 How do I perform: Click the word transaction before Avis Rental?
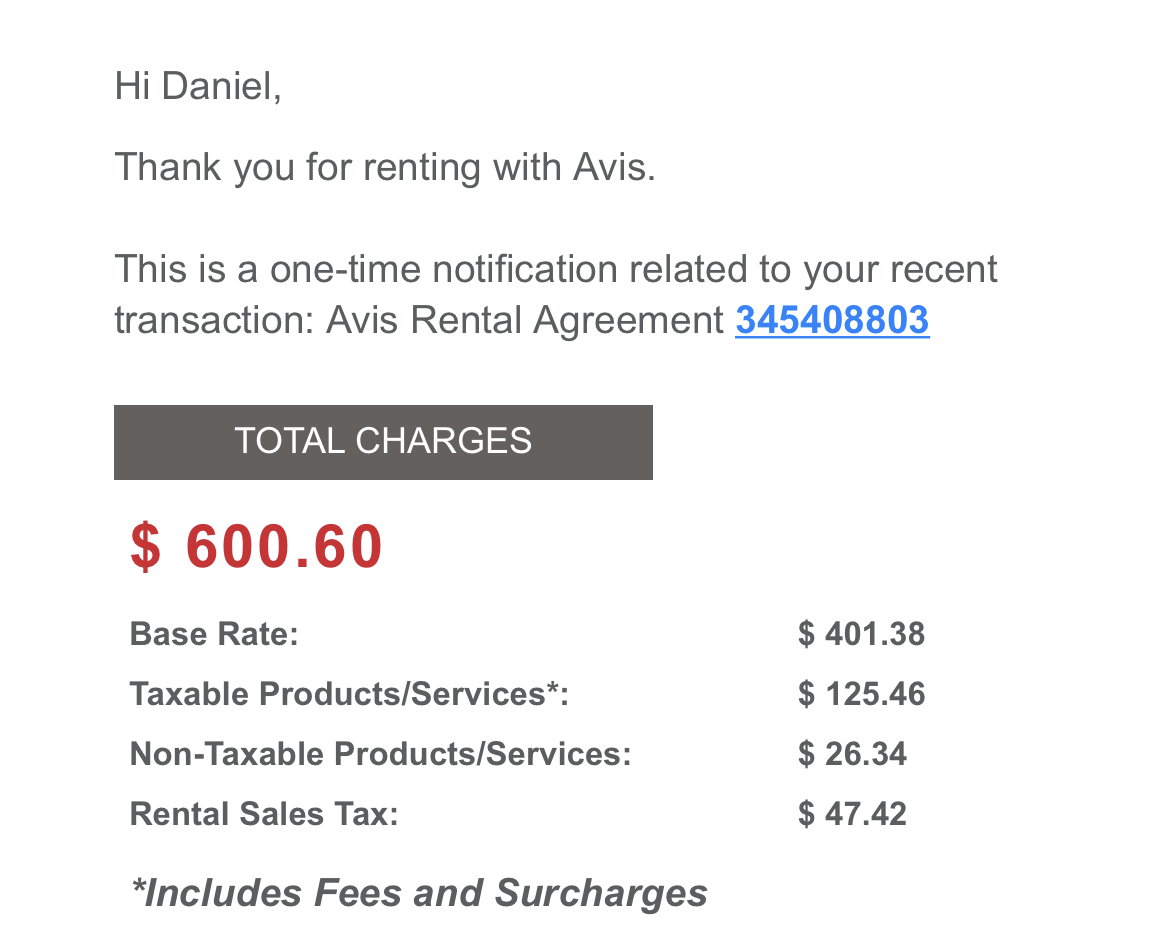pos(214,321)
